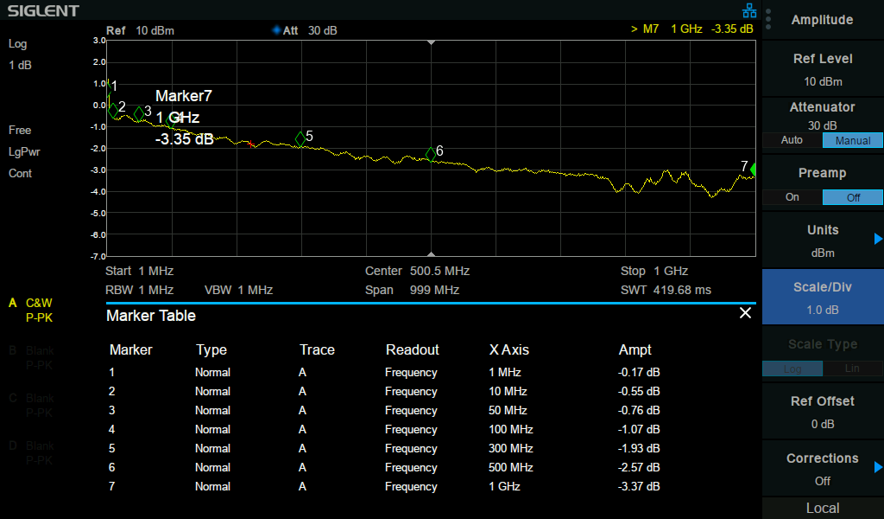Close the Marker Table panel
This screenshot has height=519, width=884.
pos(745,313)
